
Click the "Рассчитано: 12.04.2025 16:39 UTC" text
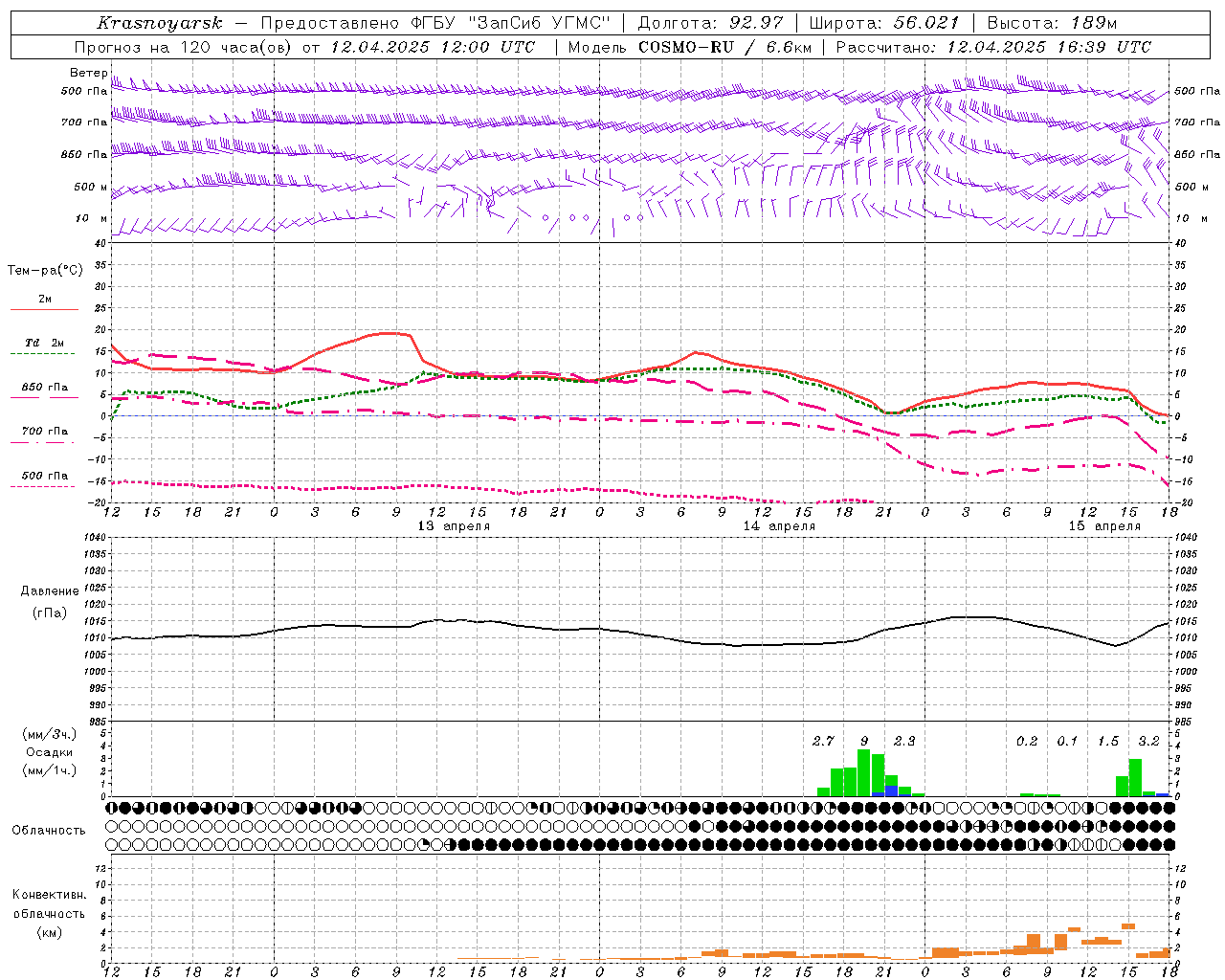(x=993, y=47)
